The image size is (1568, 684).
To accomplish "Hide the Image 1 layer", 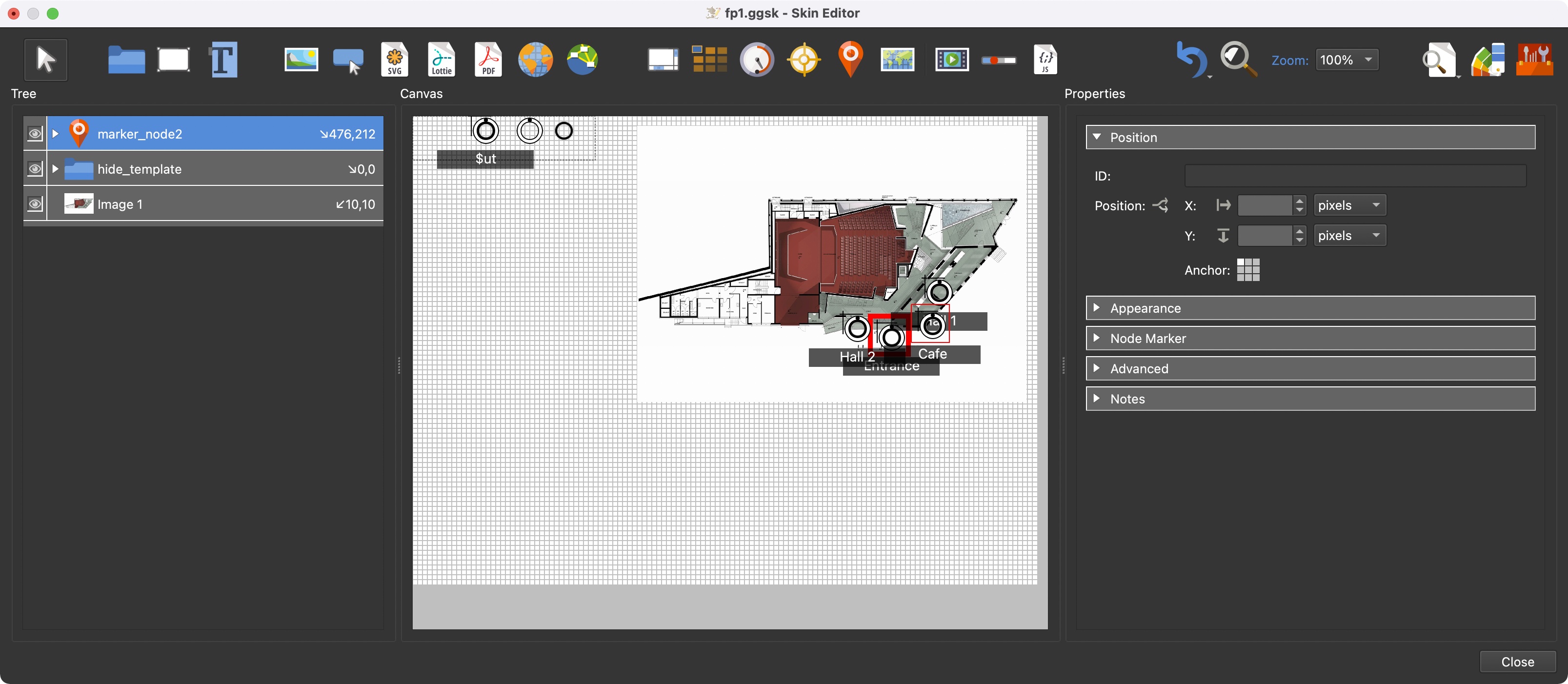I will click(x=35, y=204).
